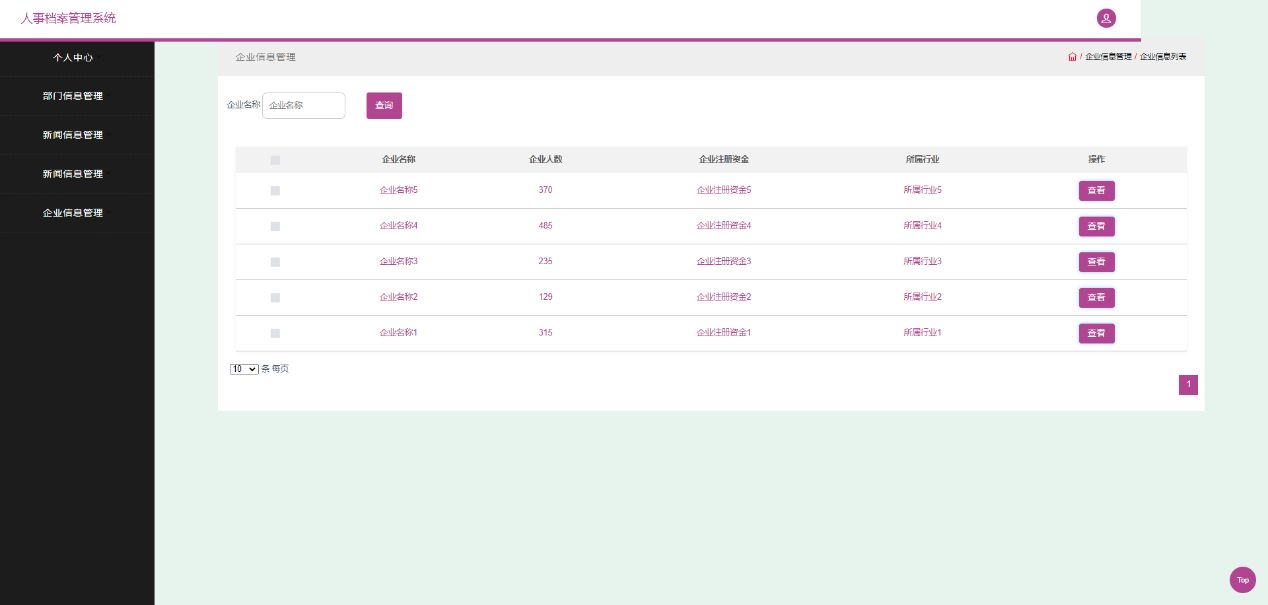1268x605 pixels.
Task: Click 查看 for 企业名称4
Action: click(x=1096, y=226)
